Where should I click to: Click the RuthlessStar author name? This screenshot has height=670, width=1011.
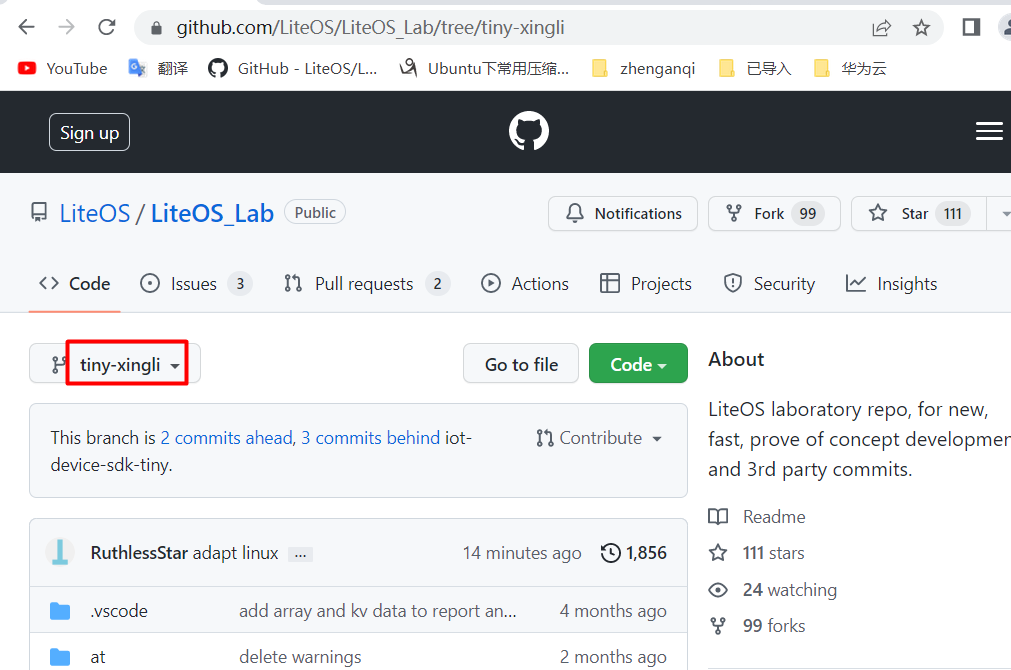point(139,553)
